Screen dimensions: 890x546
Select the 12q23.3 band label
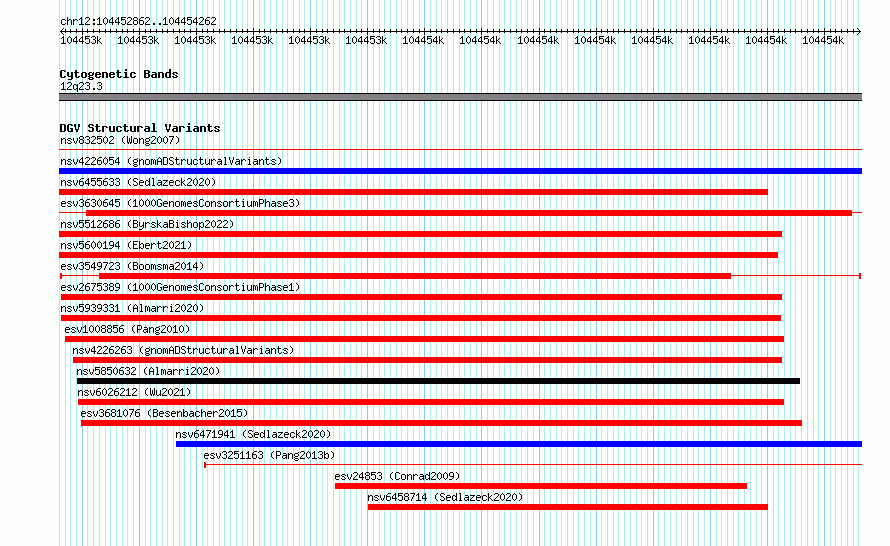(81, 86)
